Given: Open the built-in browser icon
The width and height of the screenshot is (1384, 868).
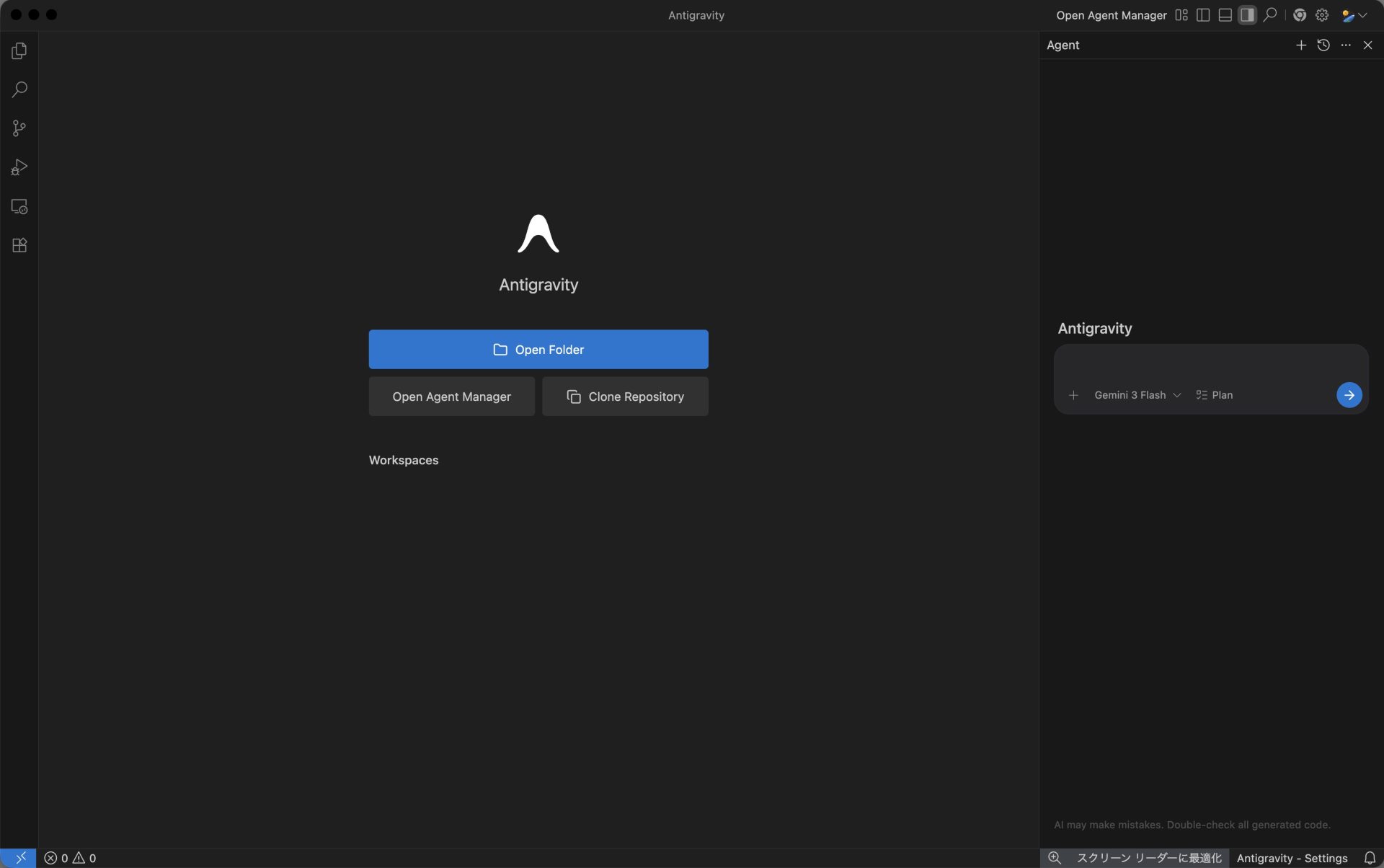Looking at the screenshot, I should tap(1300, 14).
